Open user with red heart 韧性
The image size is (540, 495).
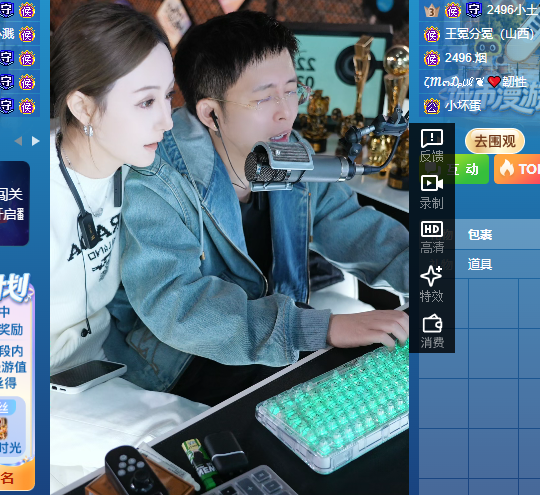(475, 82)
